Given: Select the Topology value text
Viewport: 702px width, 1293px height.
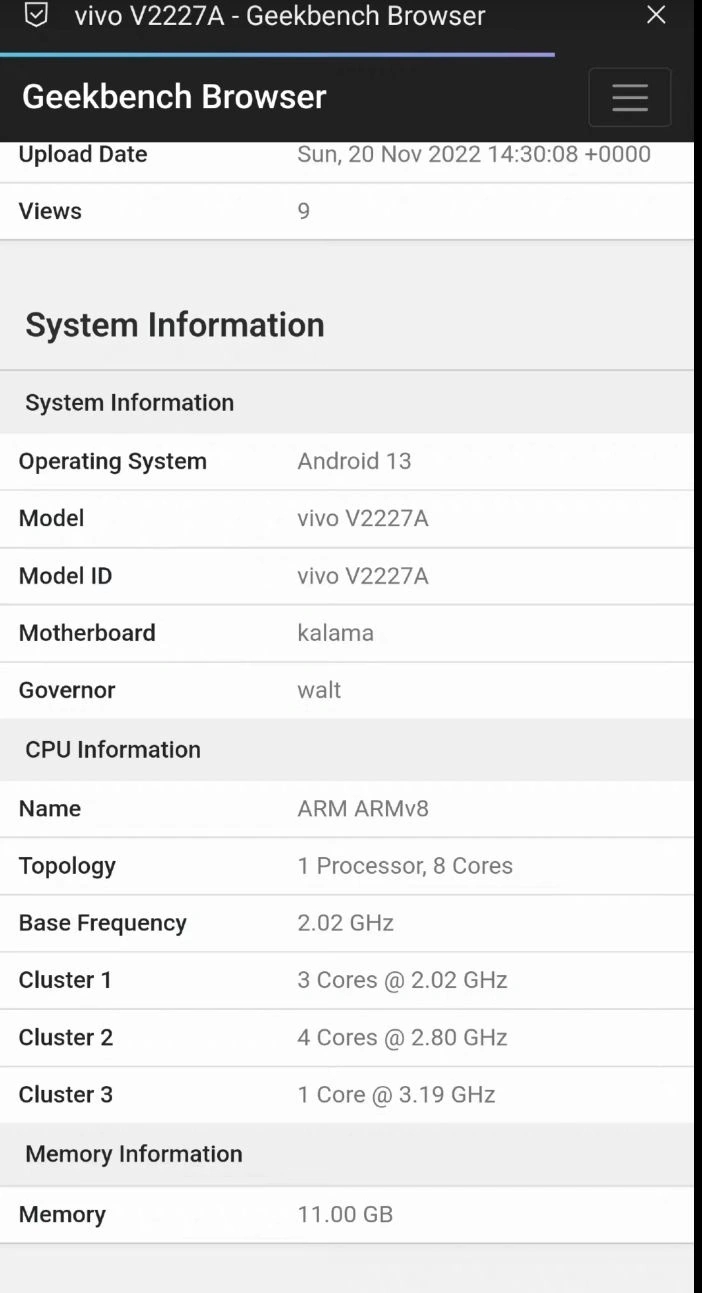Looking at the screenshot, I should [x=405, y=866].
